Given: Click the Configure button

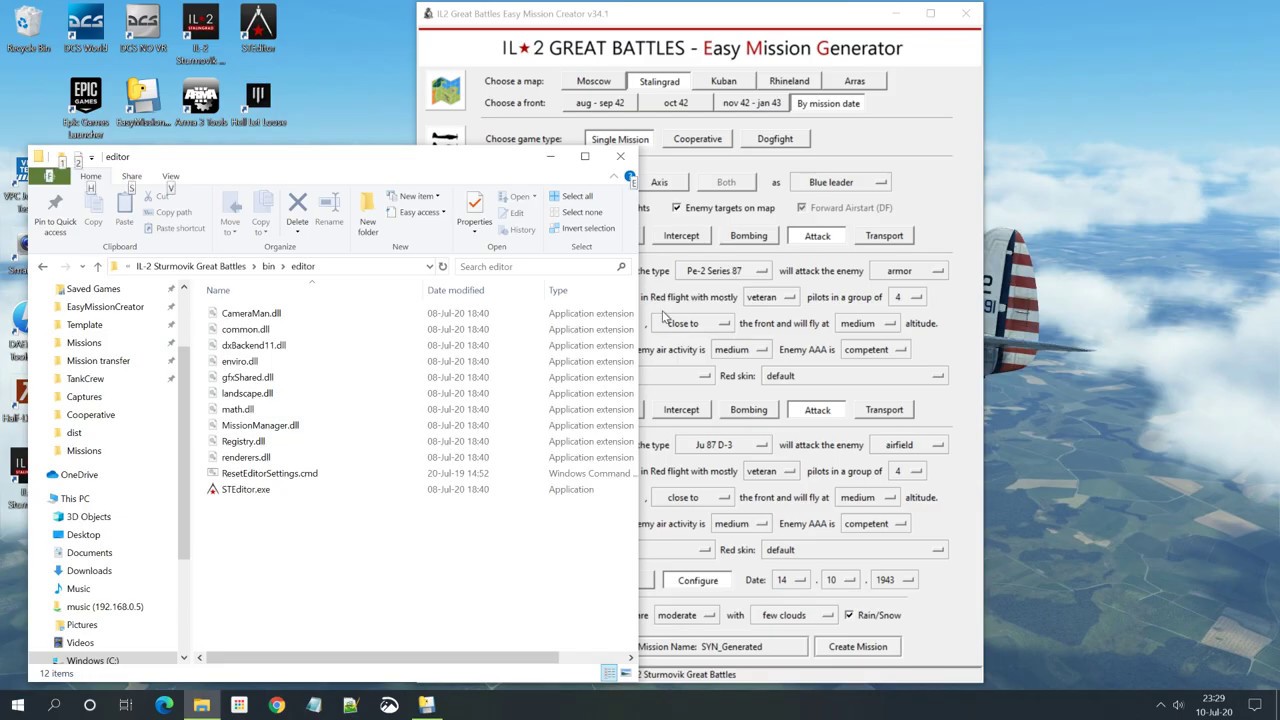Looking at the screenshot, I should click(697, 580).
